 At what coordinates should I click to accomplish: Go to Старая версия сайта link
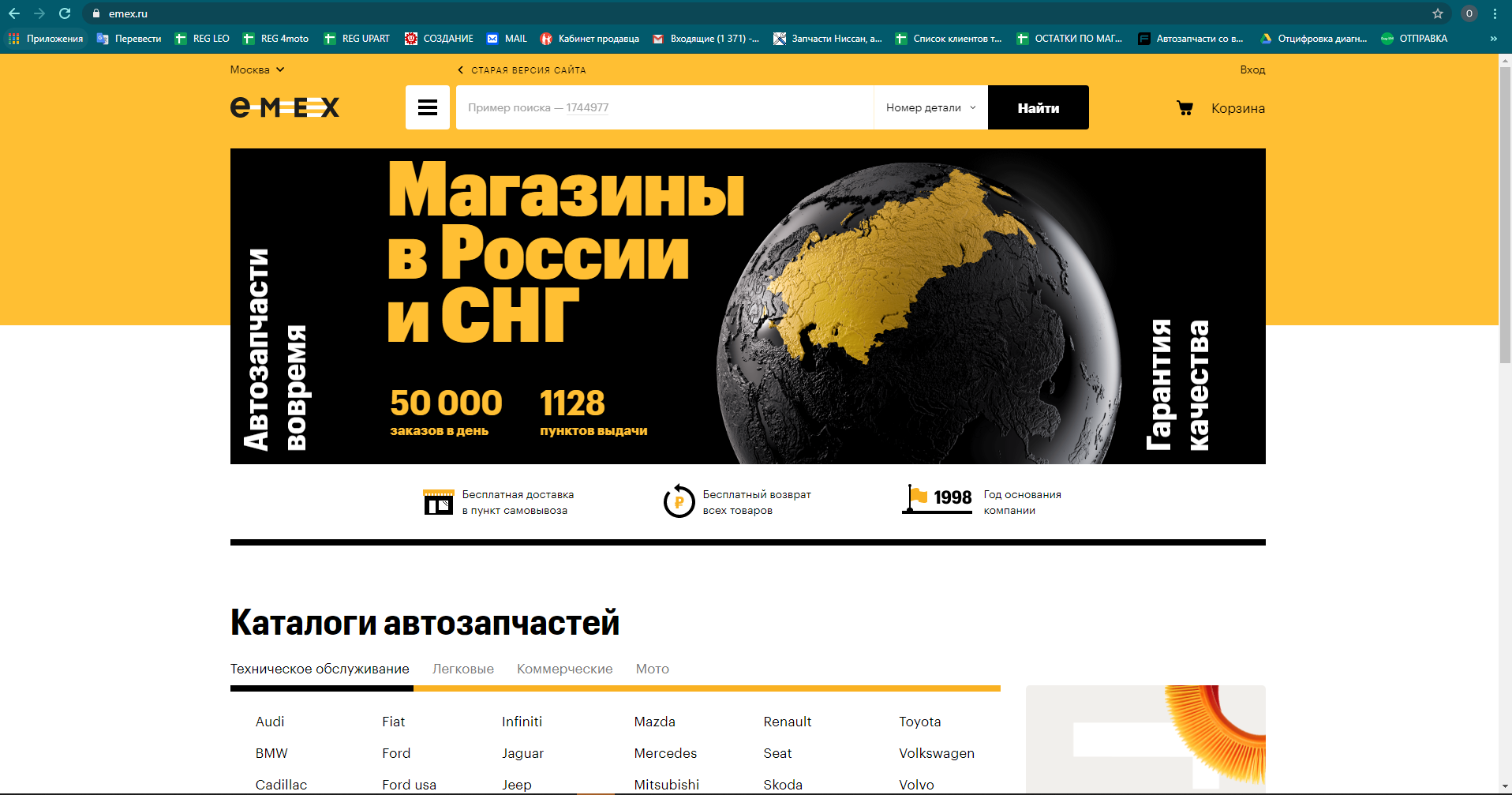pos(522,70)
